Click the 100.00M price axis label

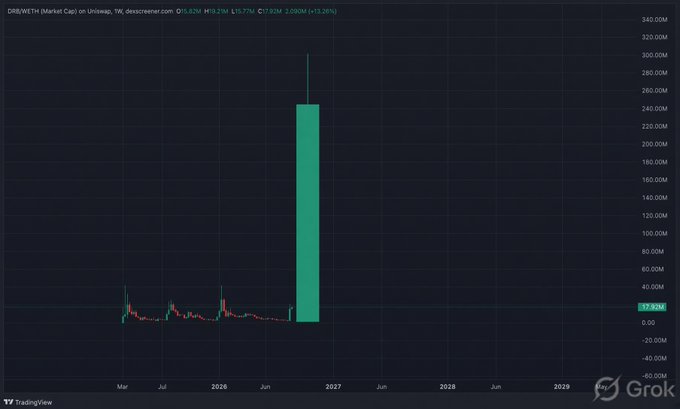(654, 233)
